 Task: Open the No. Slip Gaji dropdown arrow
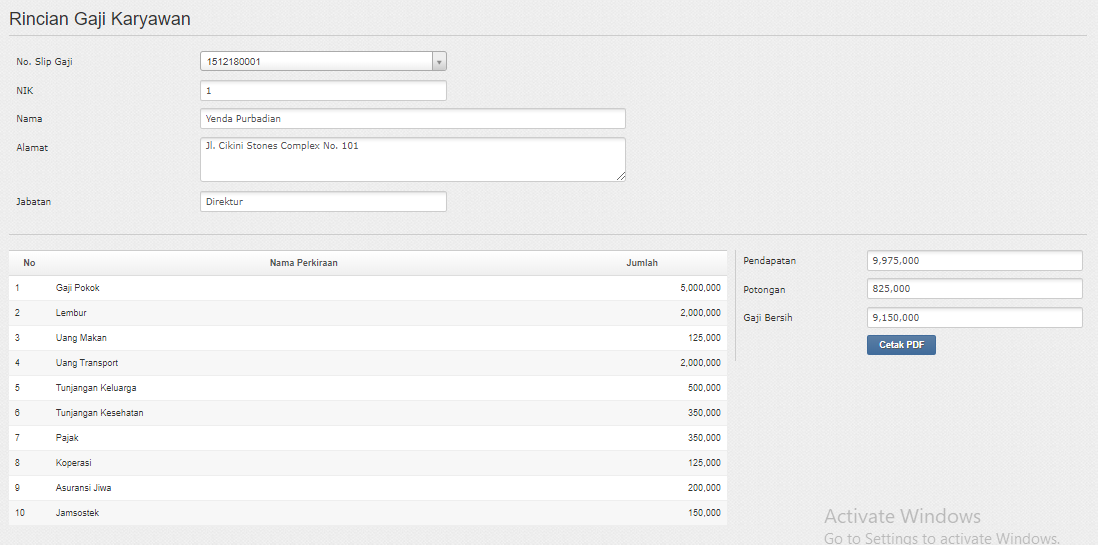[439, 62]
